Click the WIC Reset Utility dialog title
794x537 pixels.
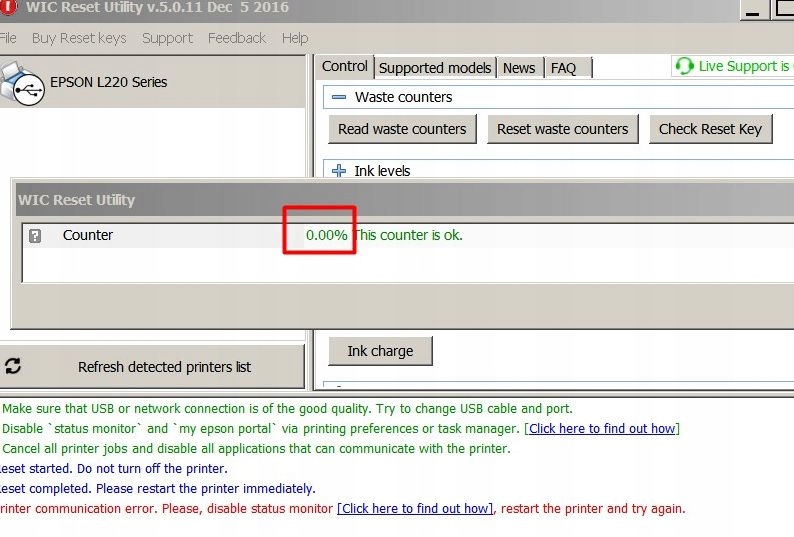tap(76, 200)
